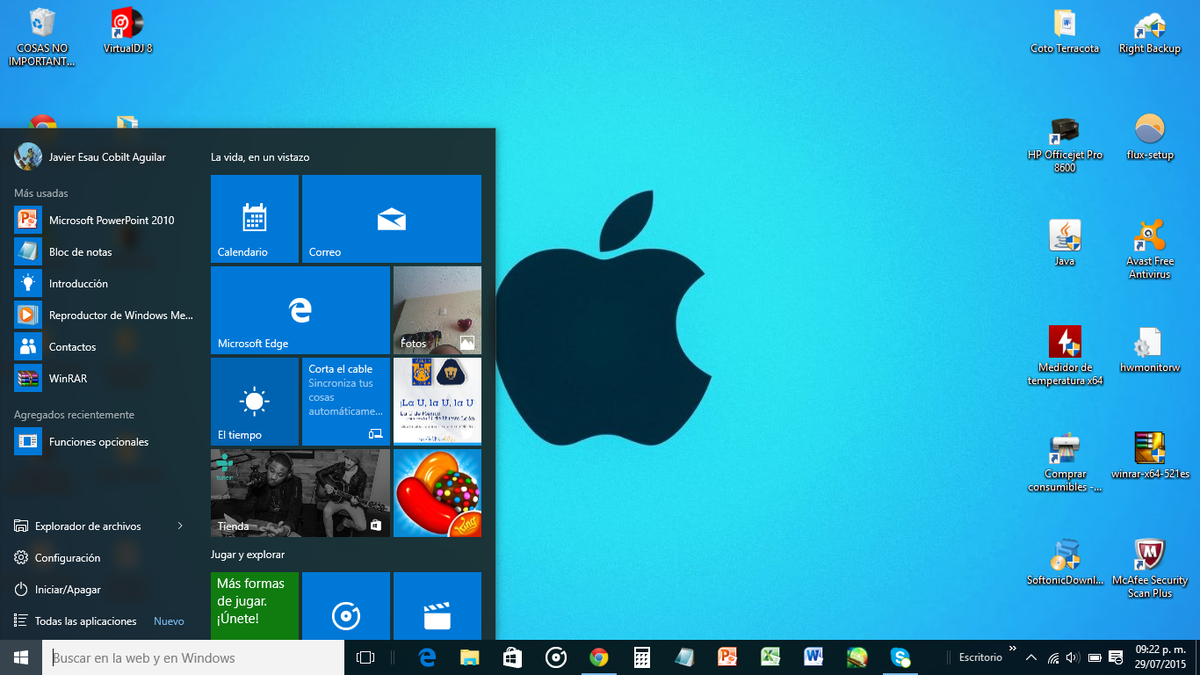Click the Nuevo label beside Todas las aplicaciones
The width and height of the screenshot is (1200, 675).
click(169, 621)
